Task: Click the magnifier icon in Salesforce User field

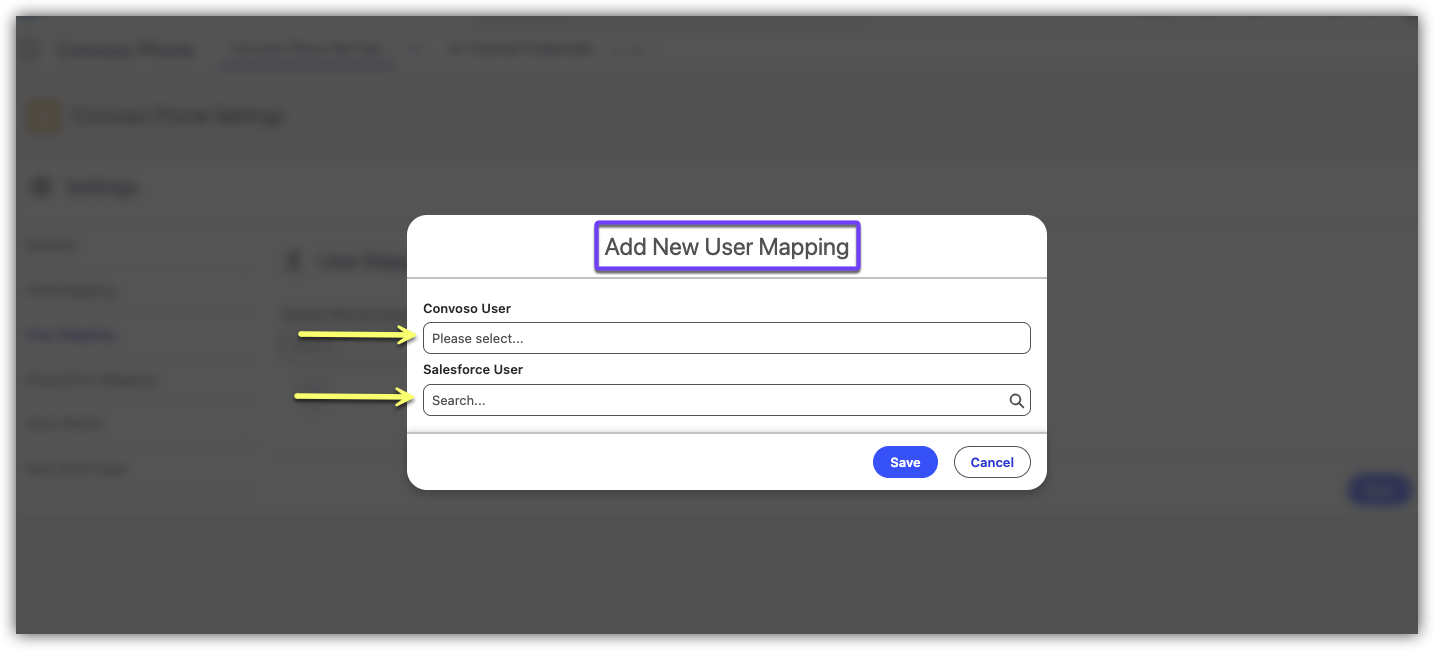Action: (x=1016, y=401)
